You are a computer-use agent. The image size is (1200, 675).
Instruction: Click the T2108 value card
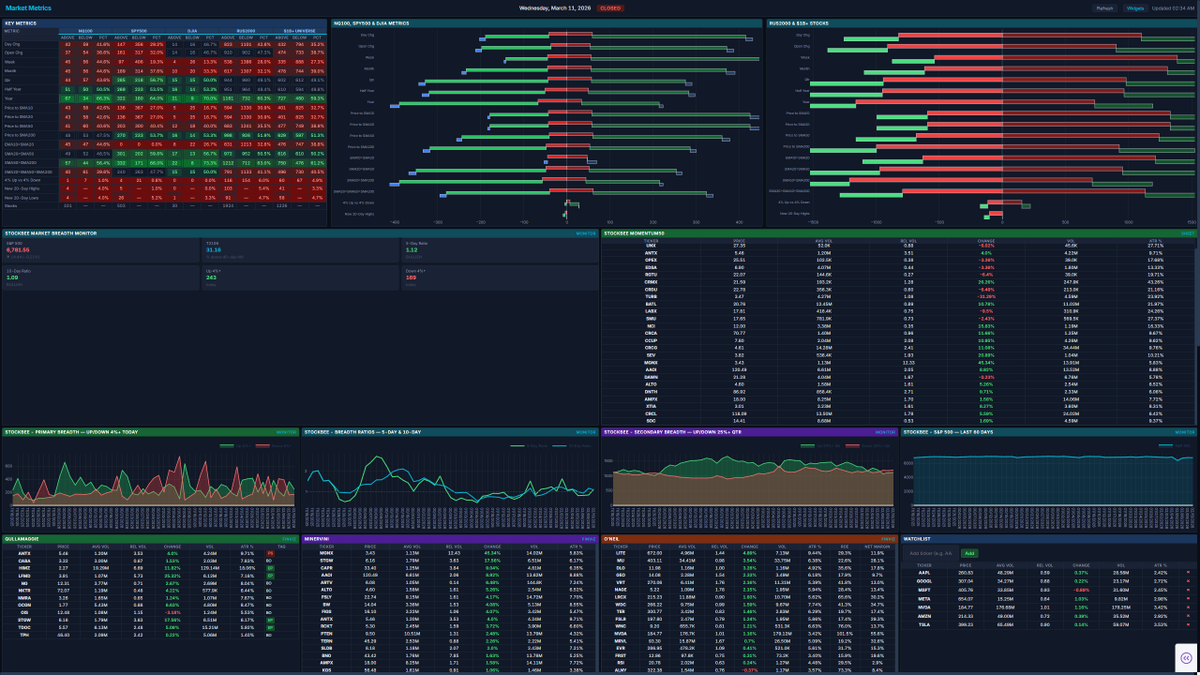[x=300, y=250]
